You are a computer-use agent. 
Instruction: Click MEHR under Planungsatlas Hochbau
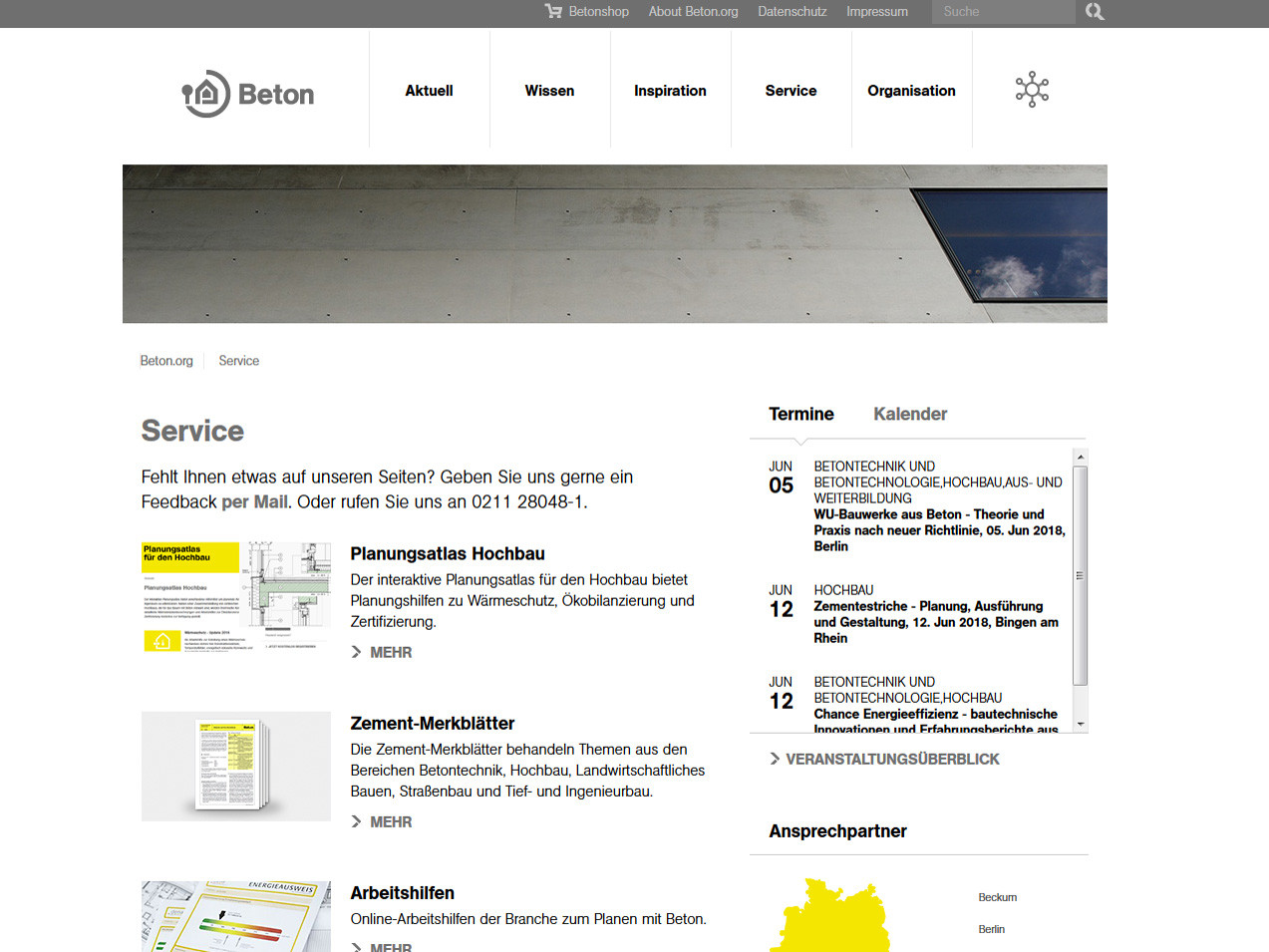(391, 652)
